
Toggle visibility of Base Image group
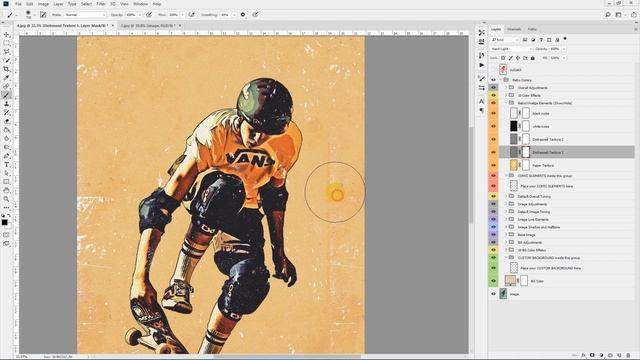point(493,235)
